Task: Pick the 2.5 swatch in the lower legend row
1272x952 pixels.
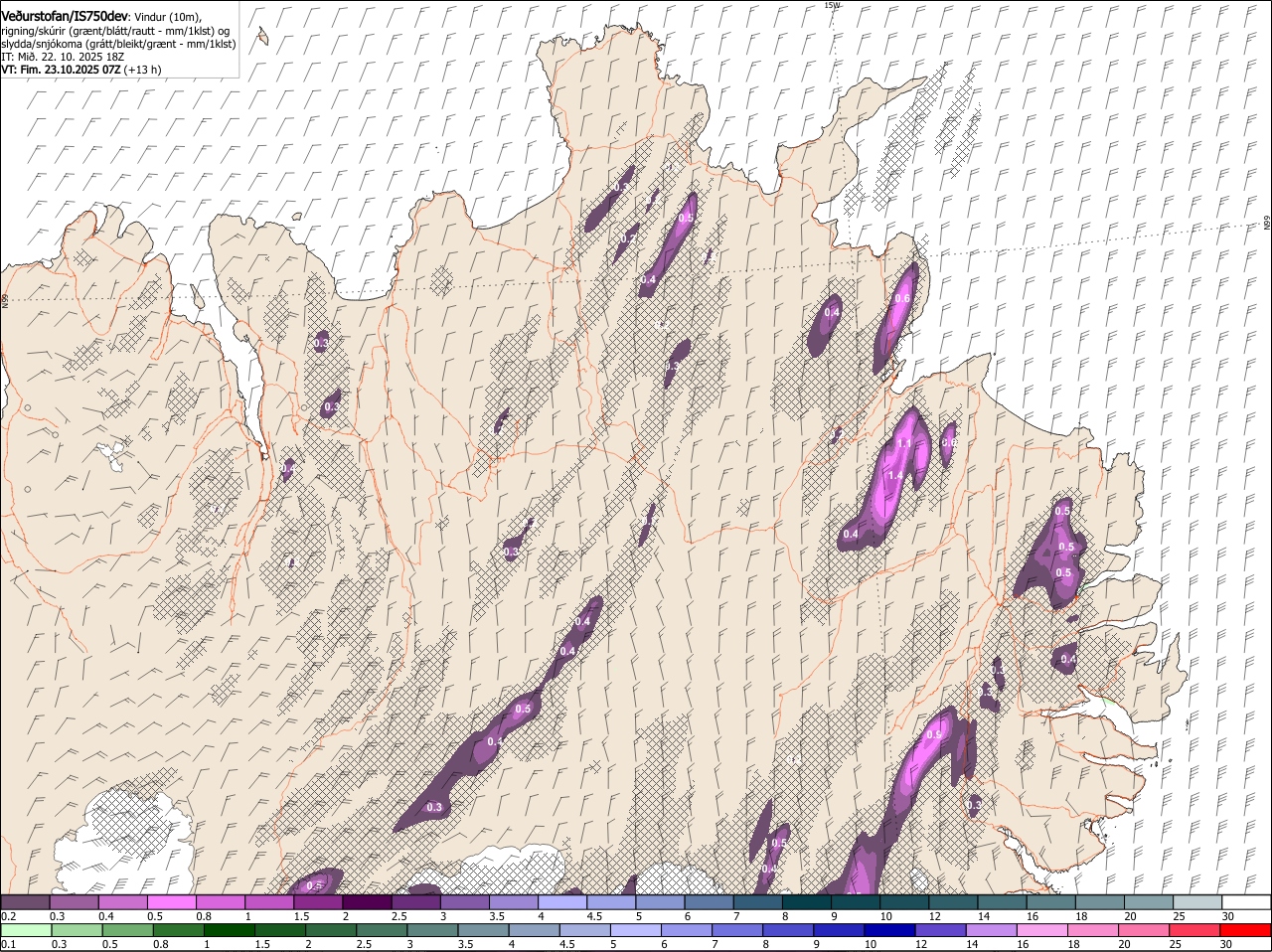Action: pyautogui.click(x=382, y=930)
